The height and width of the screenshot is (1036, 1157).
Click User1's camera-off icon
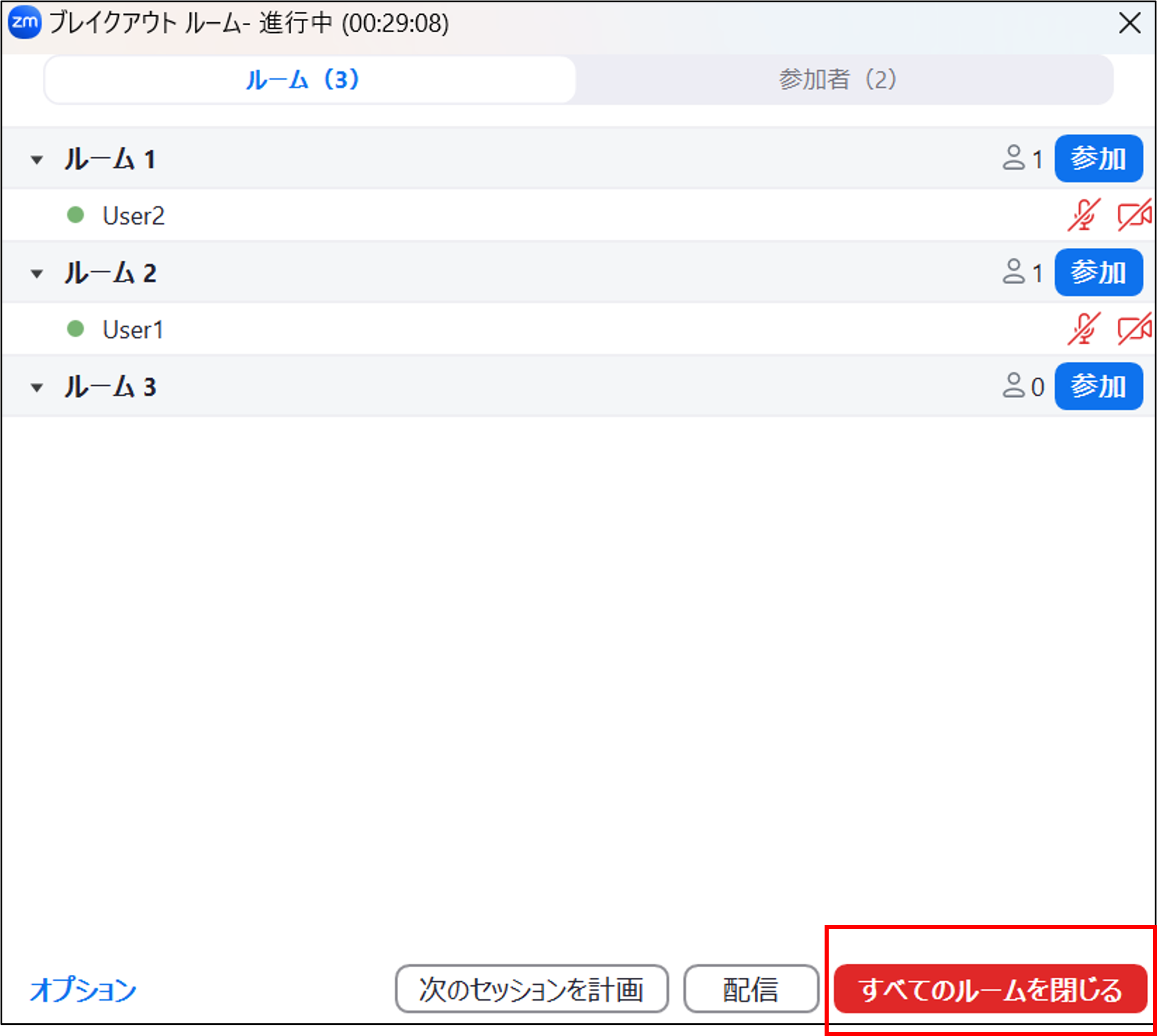click(x=1134, y=329)
